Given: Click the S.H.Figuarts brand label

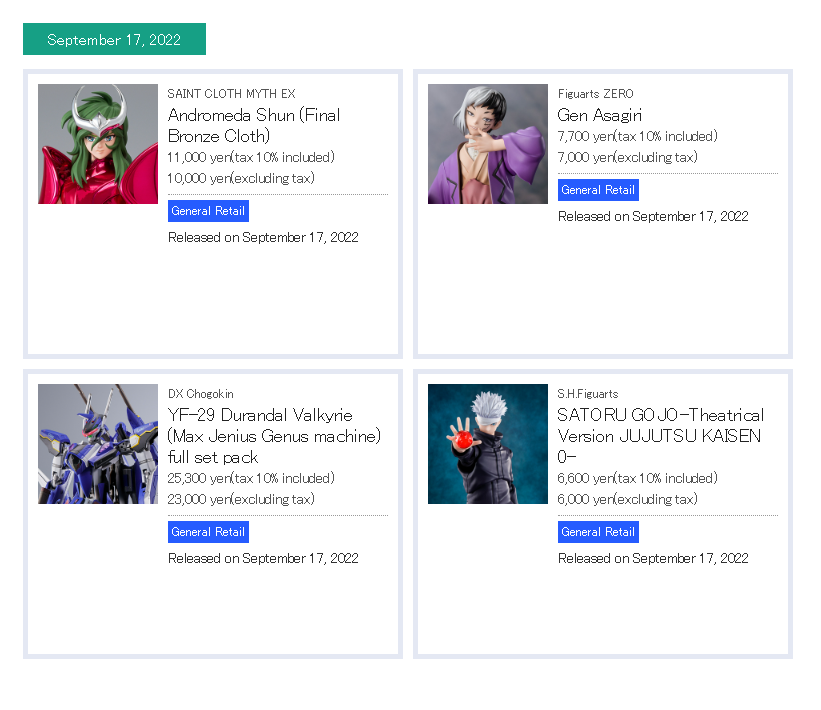Looking at the screenshot, I should pos(588,394).
